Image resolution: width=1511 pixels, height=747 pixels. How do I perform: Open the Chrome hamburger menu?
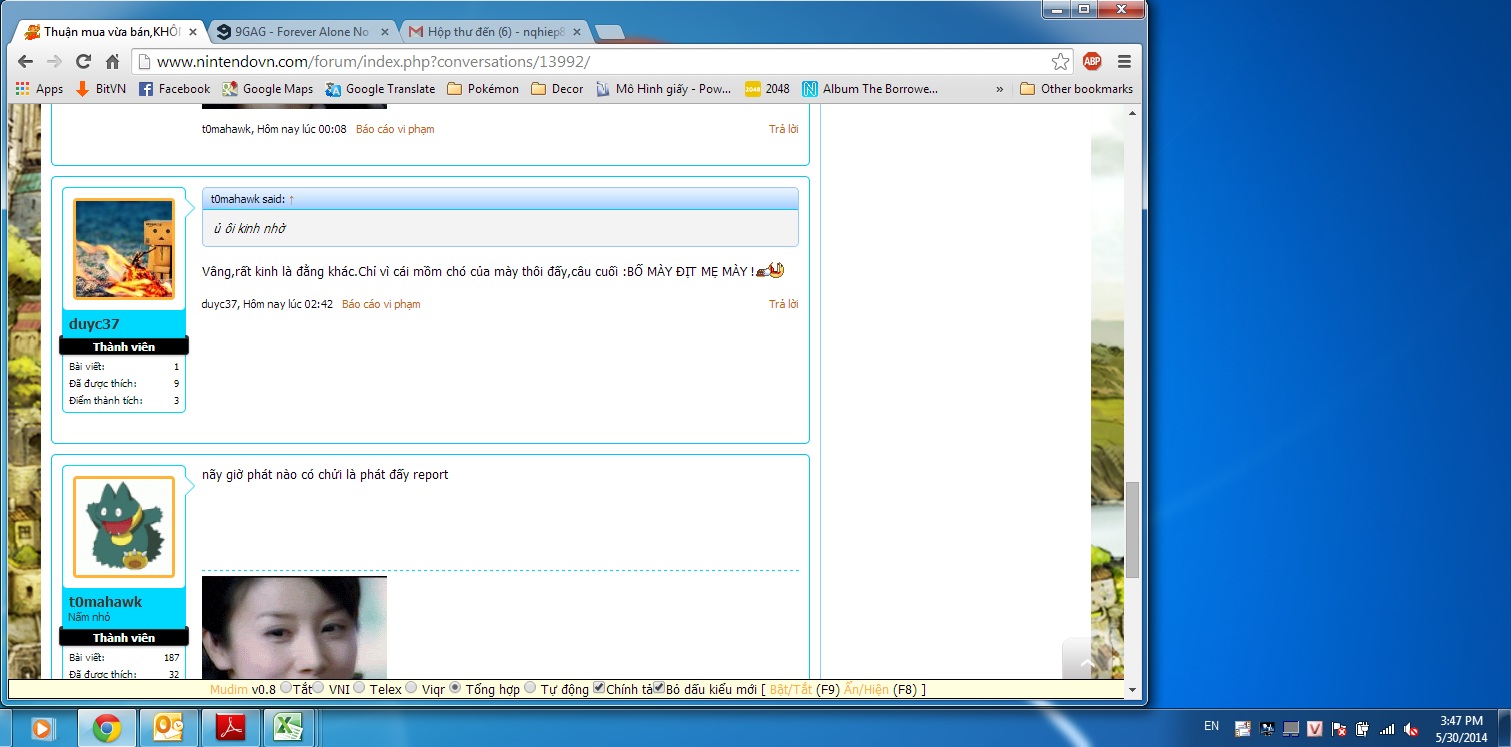[1124, 62]
